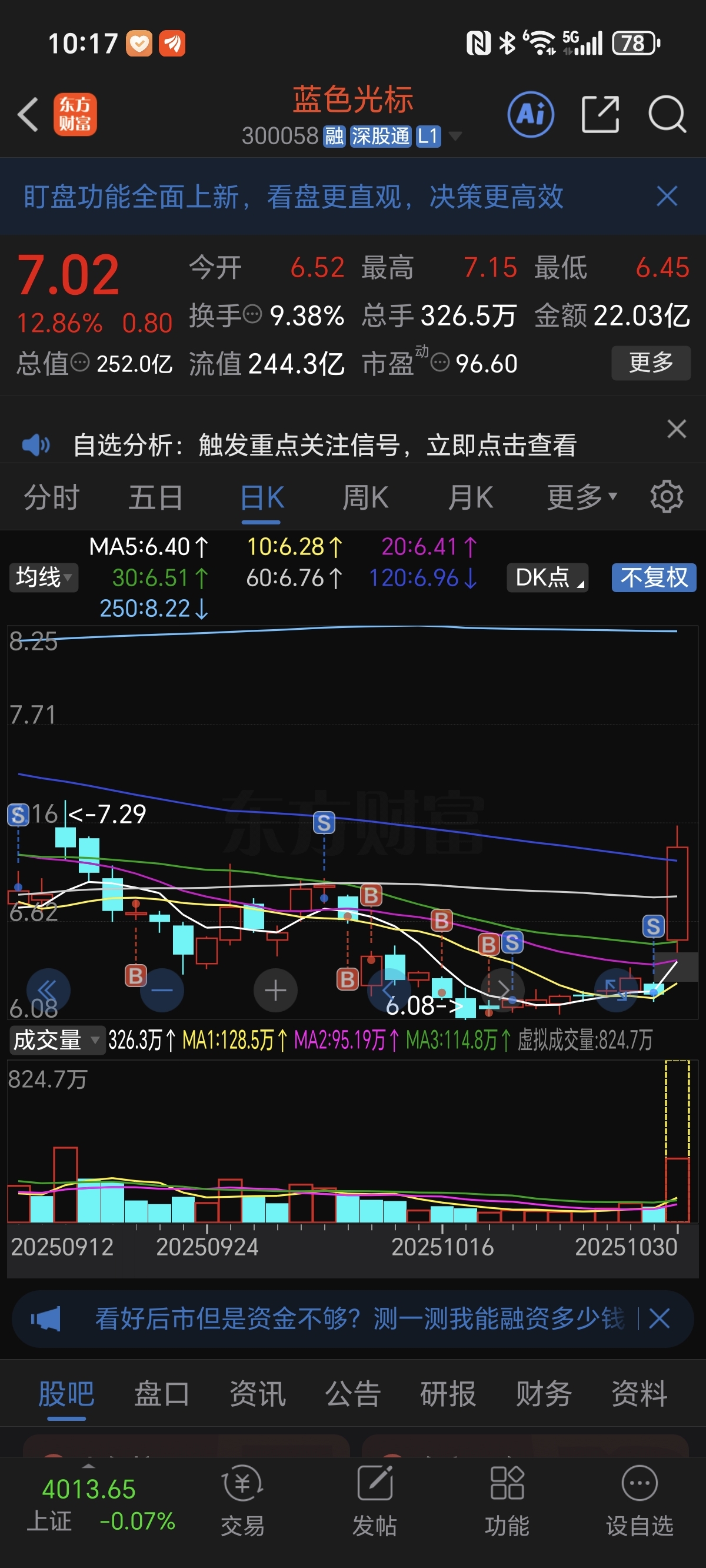The height and width of the screenshot is (1568, 706).
Task: Open 自选分析 signal notice
Action: click(x=324, y=445)
